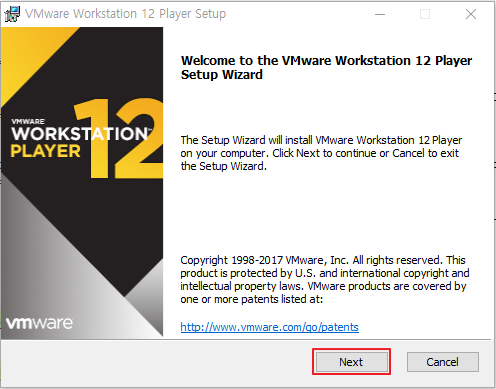Click the yellow PLAYER banner text
This screenshot has width=496, height=389.
click(45, 151)
